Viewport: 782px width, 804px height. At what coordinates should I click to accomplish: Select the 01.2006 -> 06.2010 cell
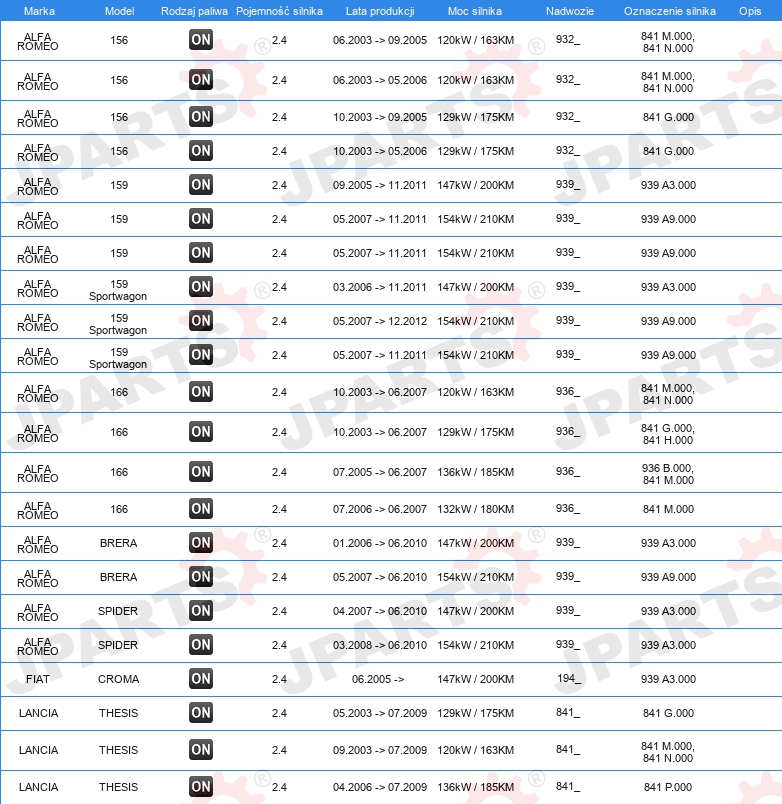pyautogui.click(x=379, y=543)
